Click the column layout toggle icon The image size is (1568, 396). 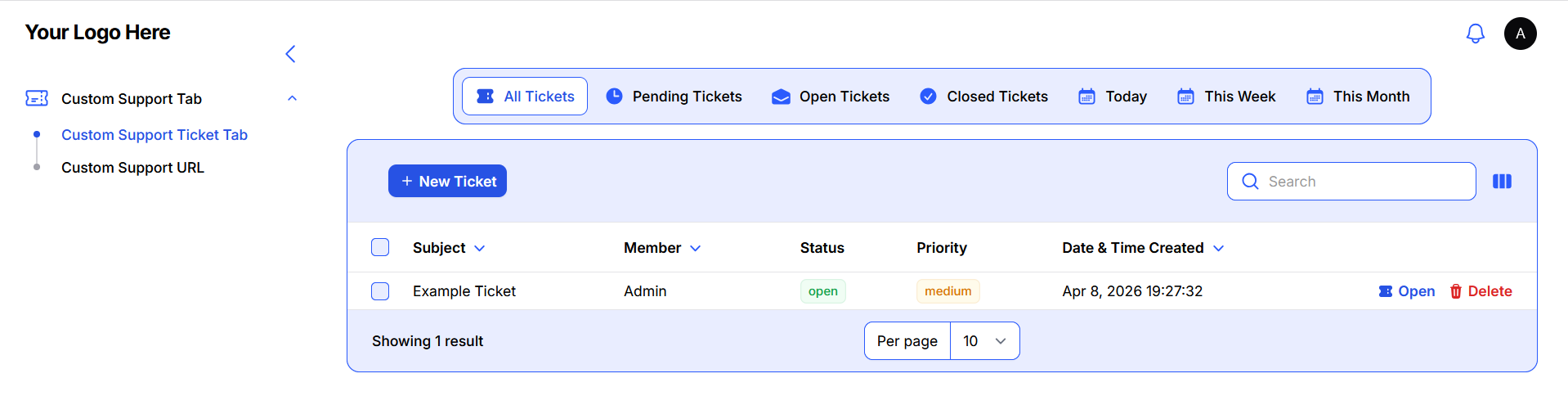1502,182
